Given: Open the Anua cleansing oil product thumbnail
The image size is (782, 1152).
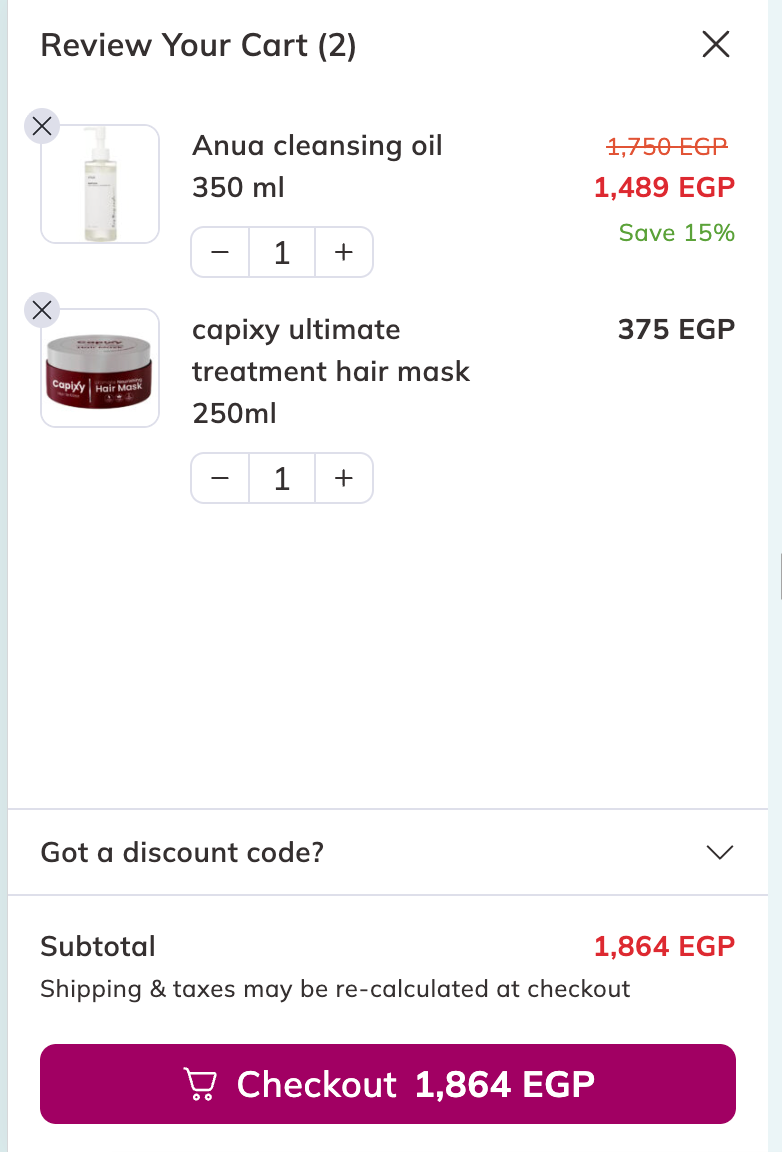Looking at the screenshot, I should click(x=100, y=184).
